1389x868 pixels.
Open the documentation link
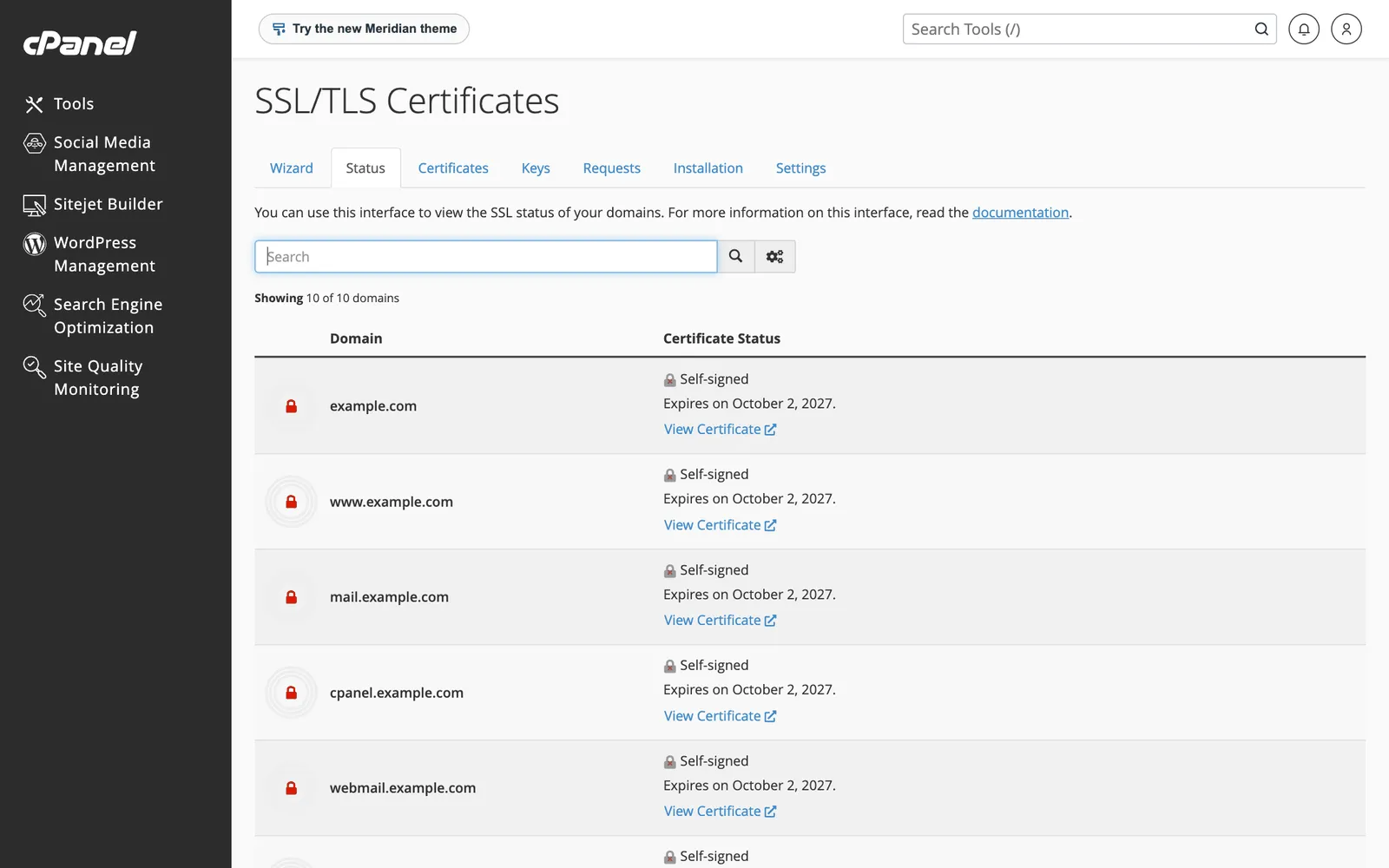click(1020, 213)
